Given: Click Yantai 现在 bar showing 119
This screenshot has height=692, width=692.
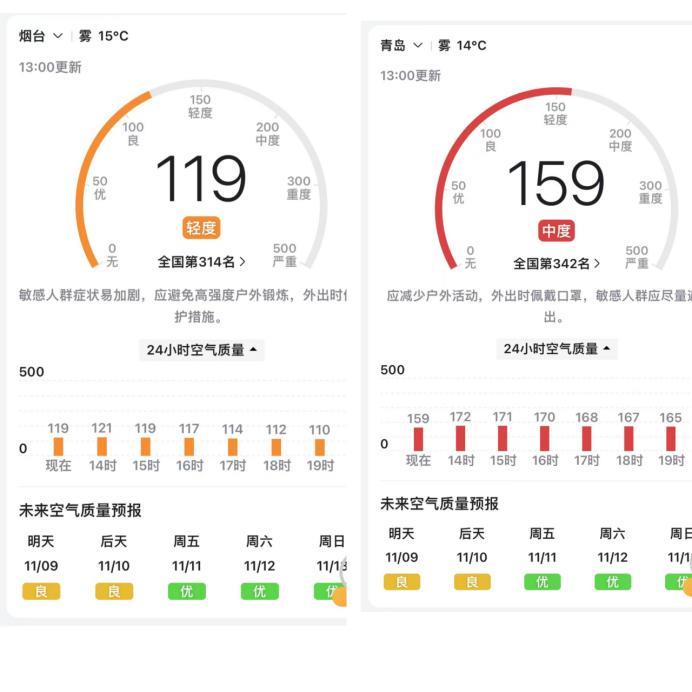Looking at the screenshot, I should (x=58, y=446).
